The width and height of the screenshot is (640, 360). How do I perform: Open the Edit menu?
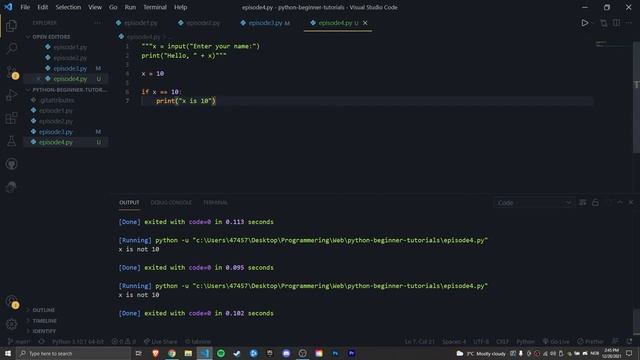pyautogui.click(x=42, y=7)
